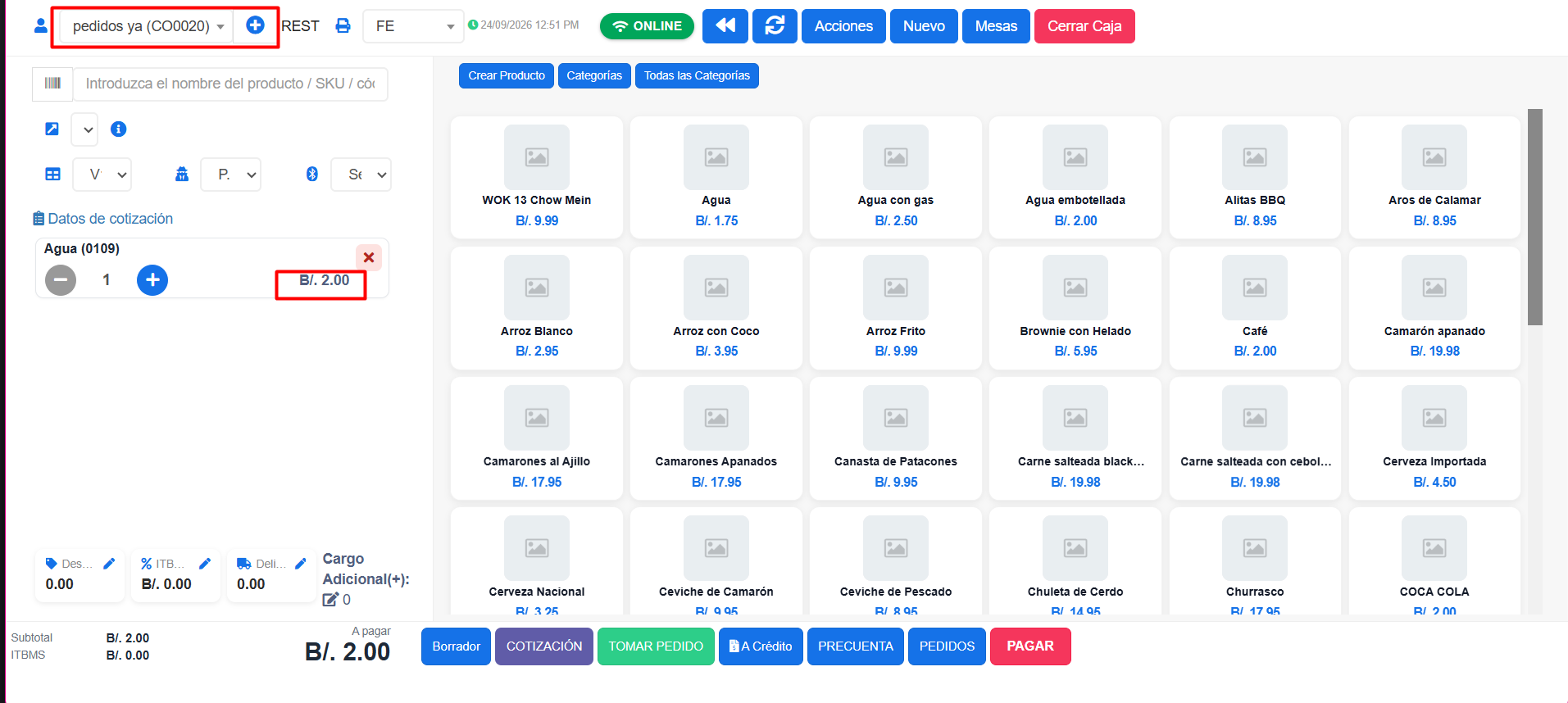Open the FE document type dropdown

[413, 26]
